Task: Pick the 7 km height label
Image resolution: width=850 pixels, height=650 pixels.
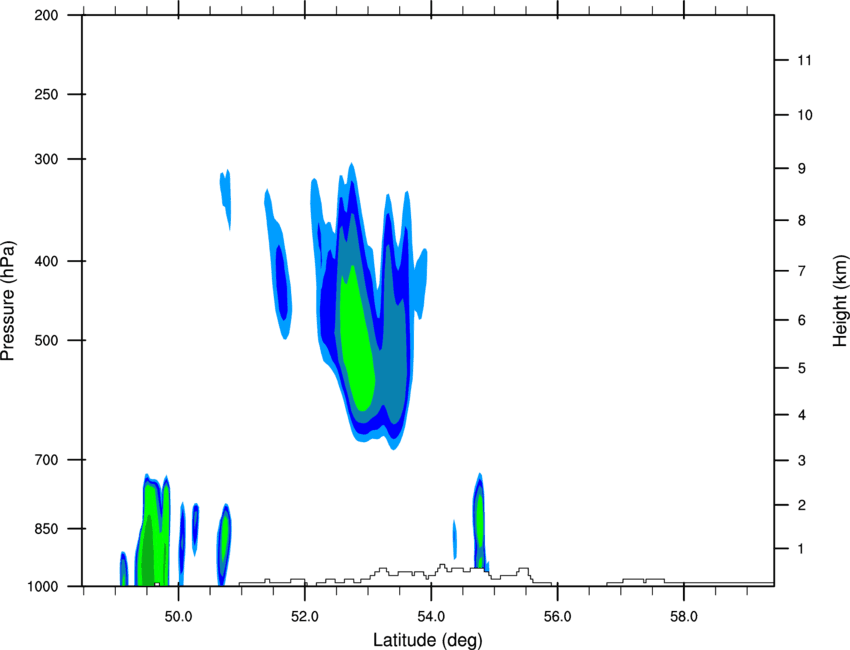Action: click(802, 271)
